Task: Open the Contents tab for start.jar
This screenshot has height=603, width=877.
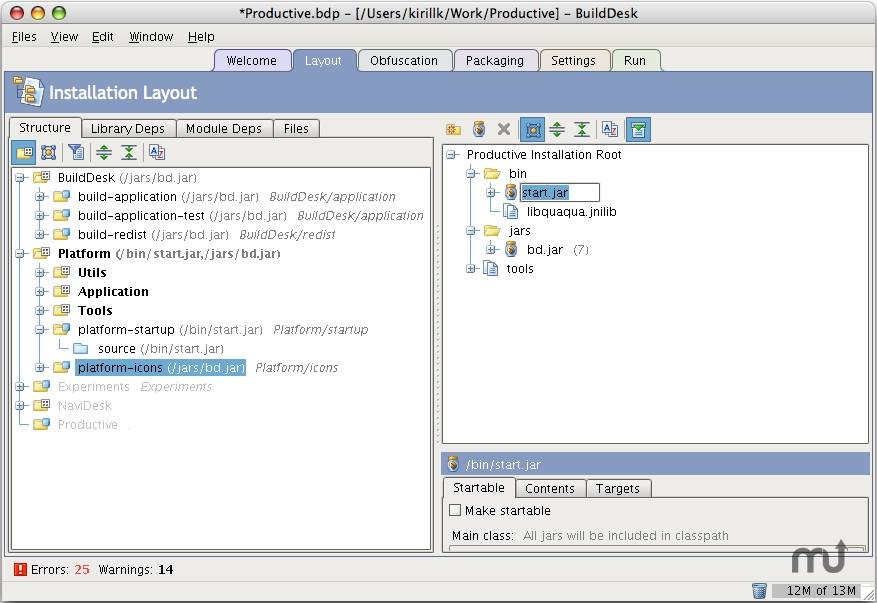Action: (550, 488)
